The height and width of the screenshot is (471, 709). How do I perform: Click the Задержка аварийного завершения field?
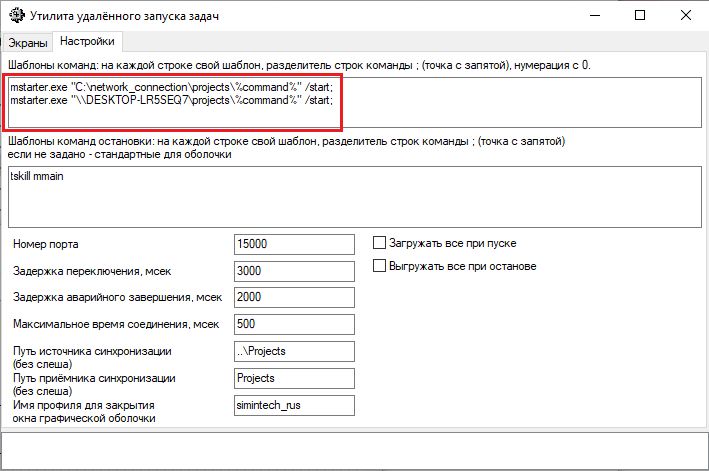pyautogui.click(x=293, y=297)
